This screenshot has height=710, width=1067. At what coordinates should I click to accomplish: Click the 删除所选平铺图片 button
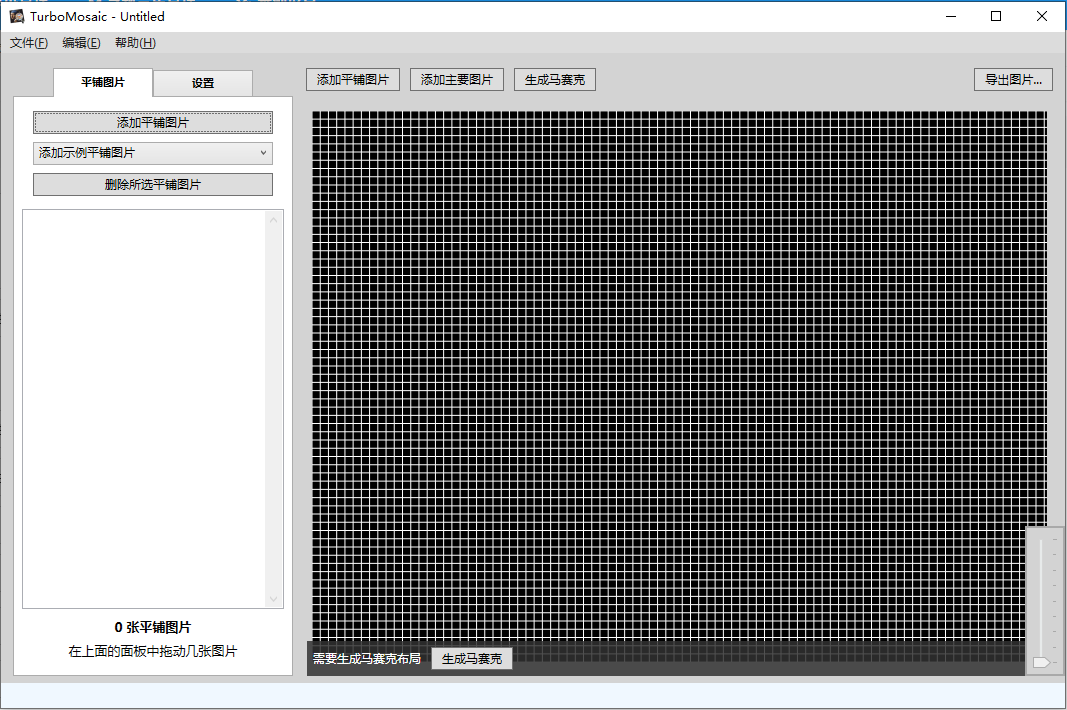click(x=153, y=184)
